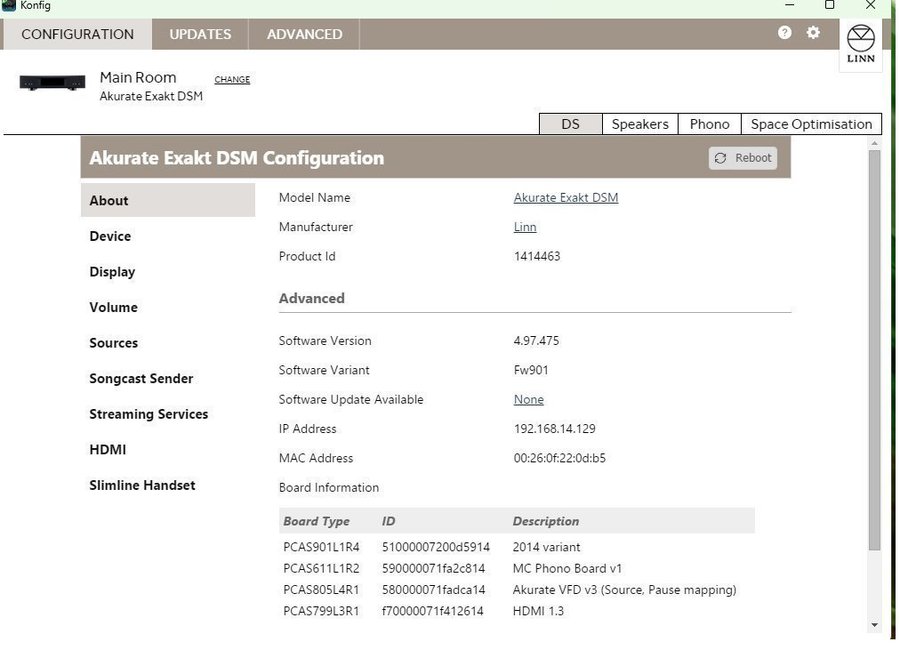Click the Linn logo

pos(860,45)
